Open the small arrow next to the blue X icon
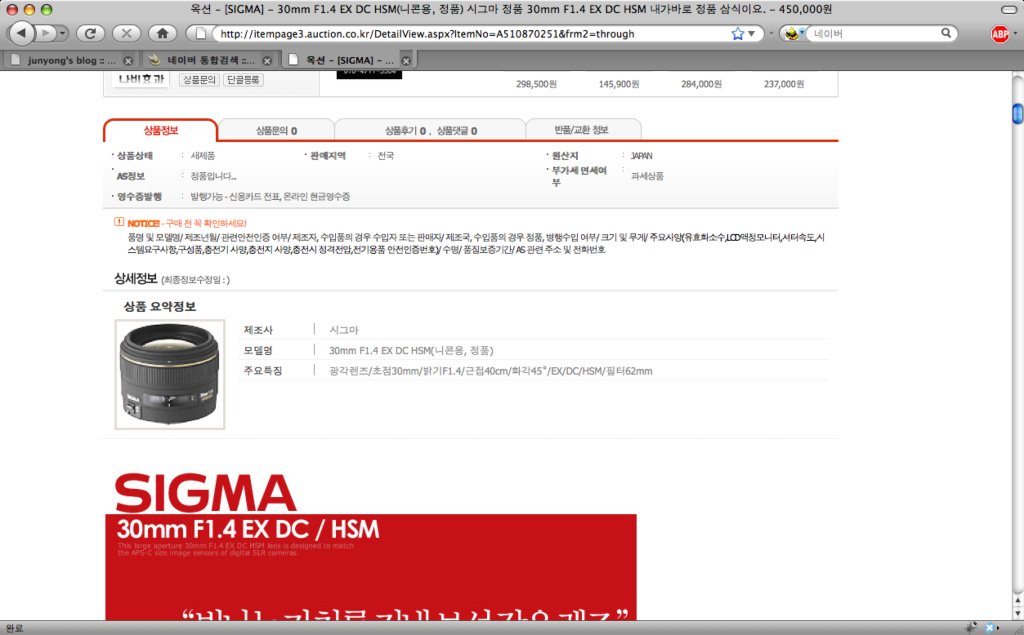This screenshot has width=1024, height=635. (998, 628)
